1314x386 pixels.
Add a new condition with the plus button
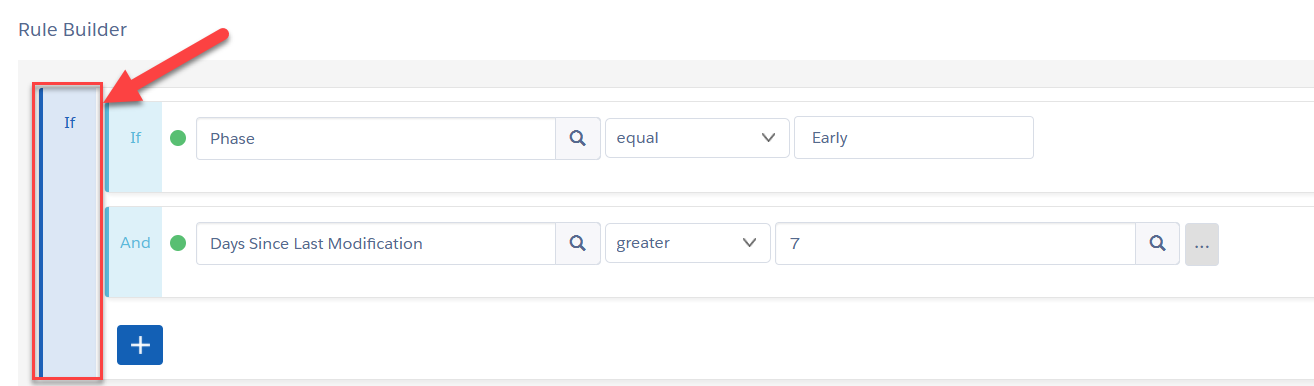[x=140, y=345]
